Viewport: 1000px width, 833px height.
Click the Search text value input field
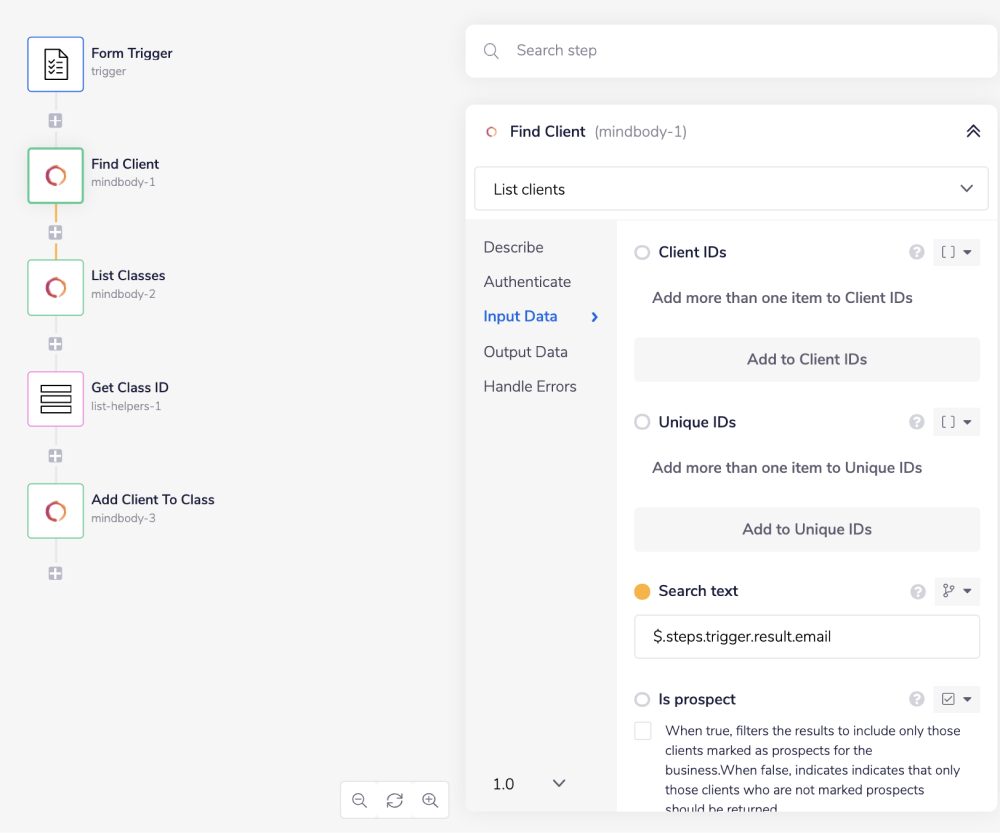(806, 637)
